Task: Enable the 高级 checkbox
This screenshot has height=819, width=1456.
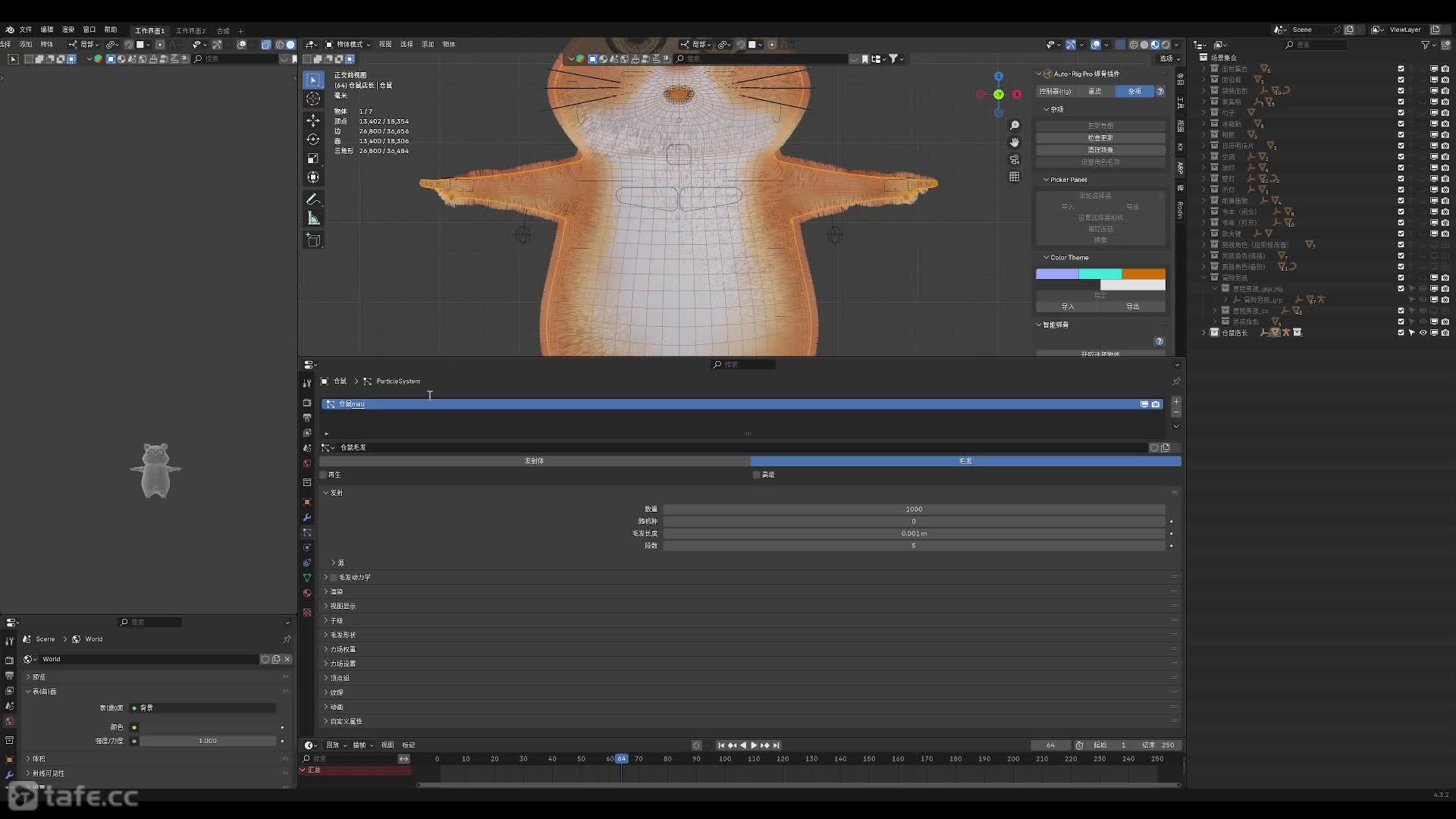Action: (x=757, y=475)
